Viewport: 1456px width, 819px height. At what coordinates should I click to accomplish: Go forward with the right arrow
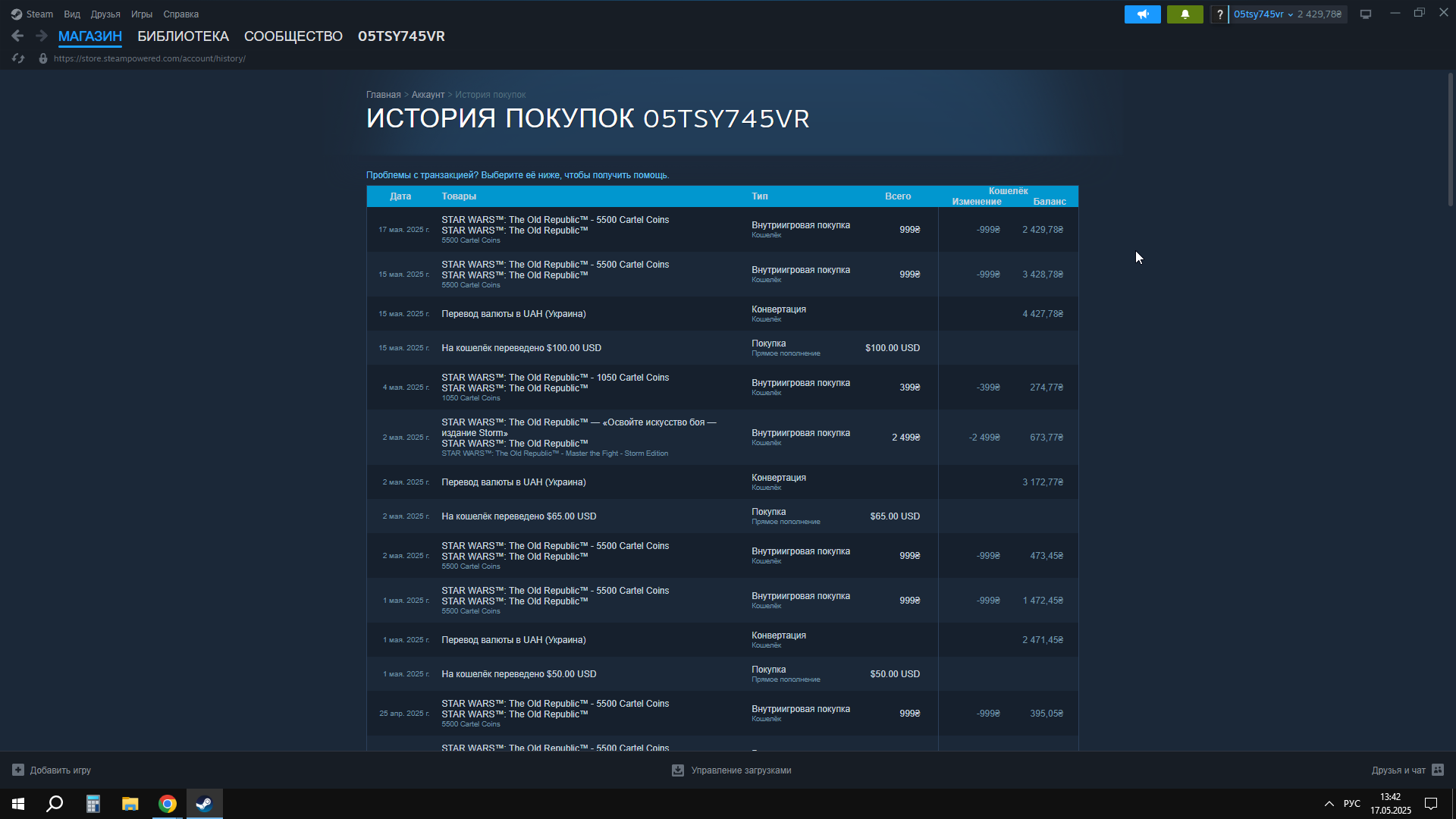tap(42, 36)
